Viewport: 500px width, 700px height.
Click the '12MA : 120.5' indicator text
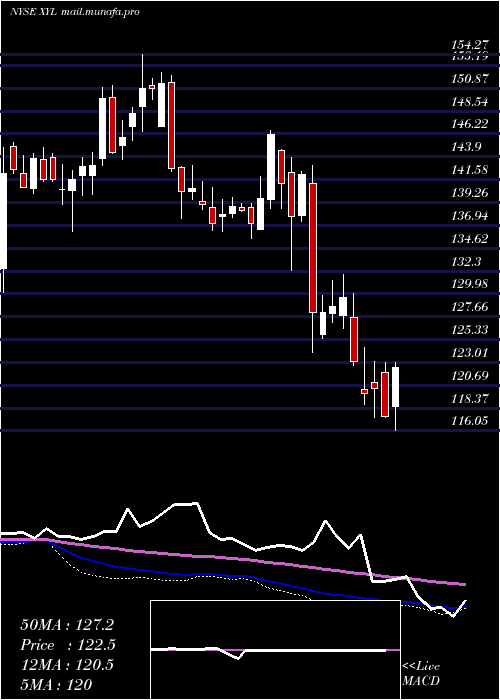click(x=67, y=665)
